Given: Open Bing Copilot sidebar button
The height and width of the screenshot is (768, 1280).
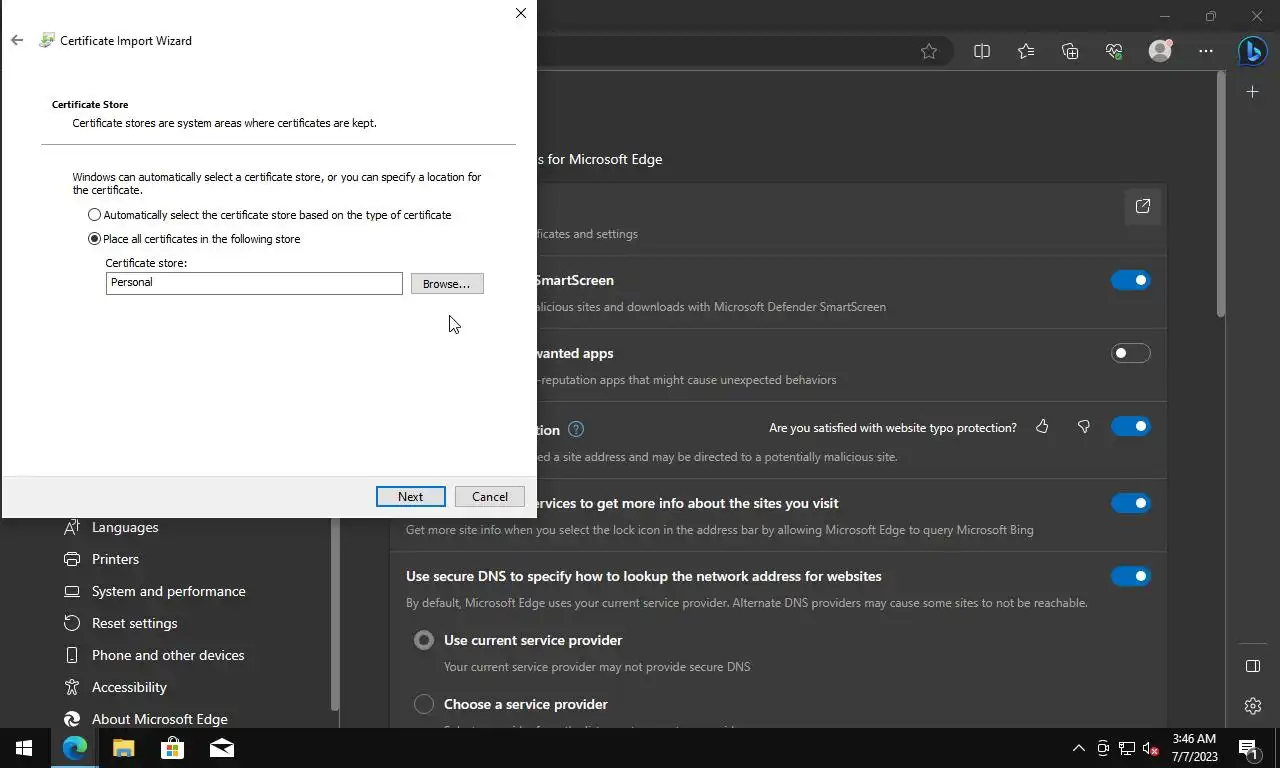Looking at the screenshot, I should click(1252, 51).
